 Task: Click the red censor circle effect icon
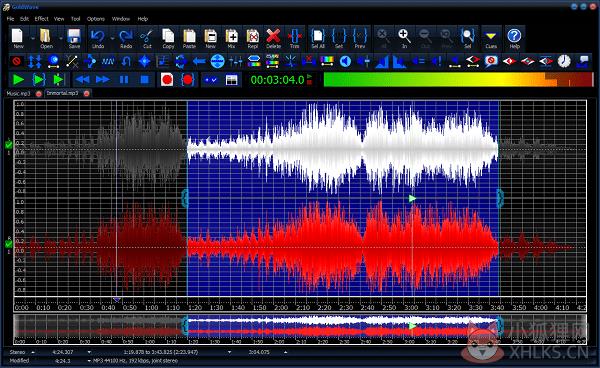(16, 61)
